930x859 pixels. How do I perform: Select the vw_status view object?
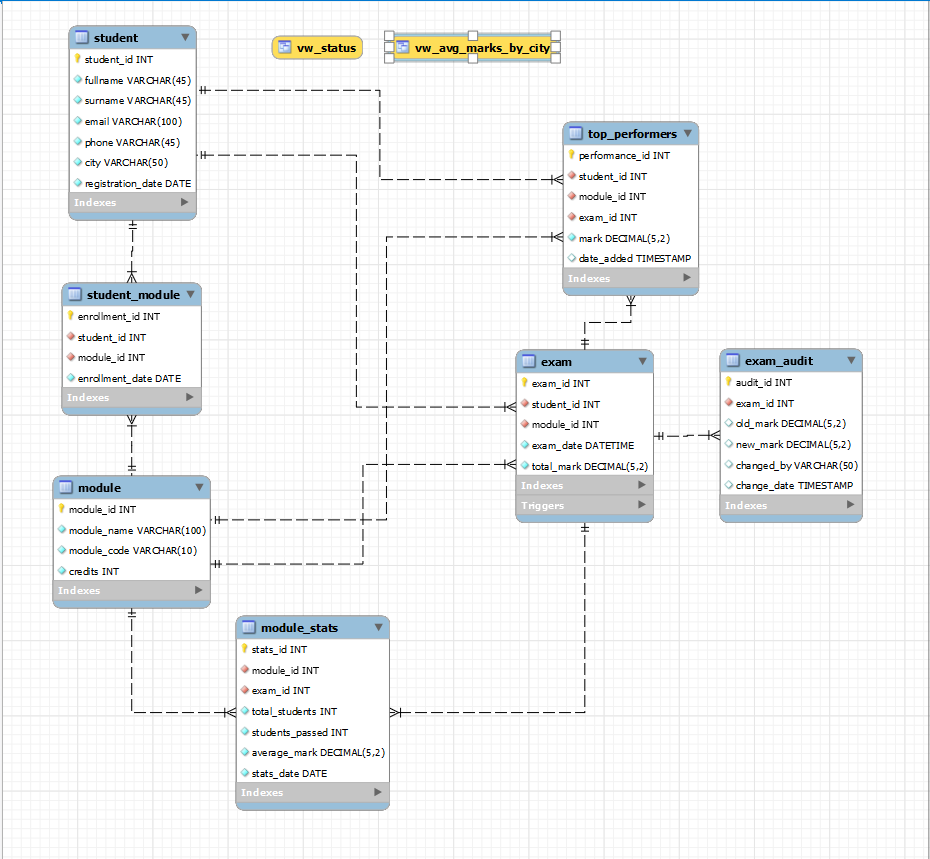(x=317, y=47)
